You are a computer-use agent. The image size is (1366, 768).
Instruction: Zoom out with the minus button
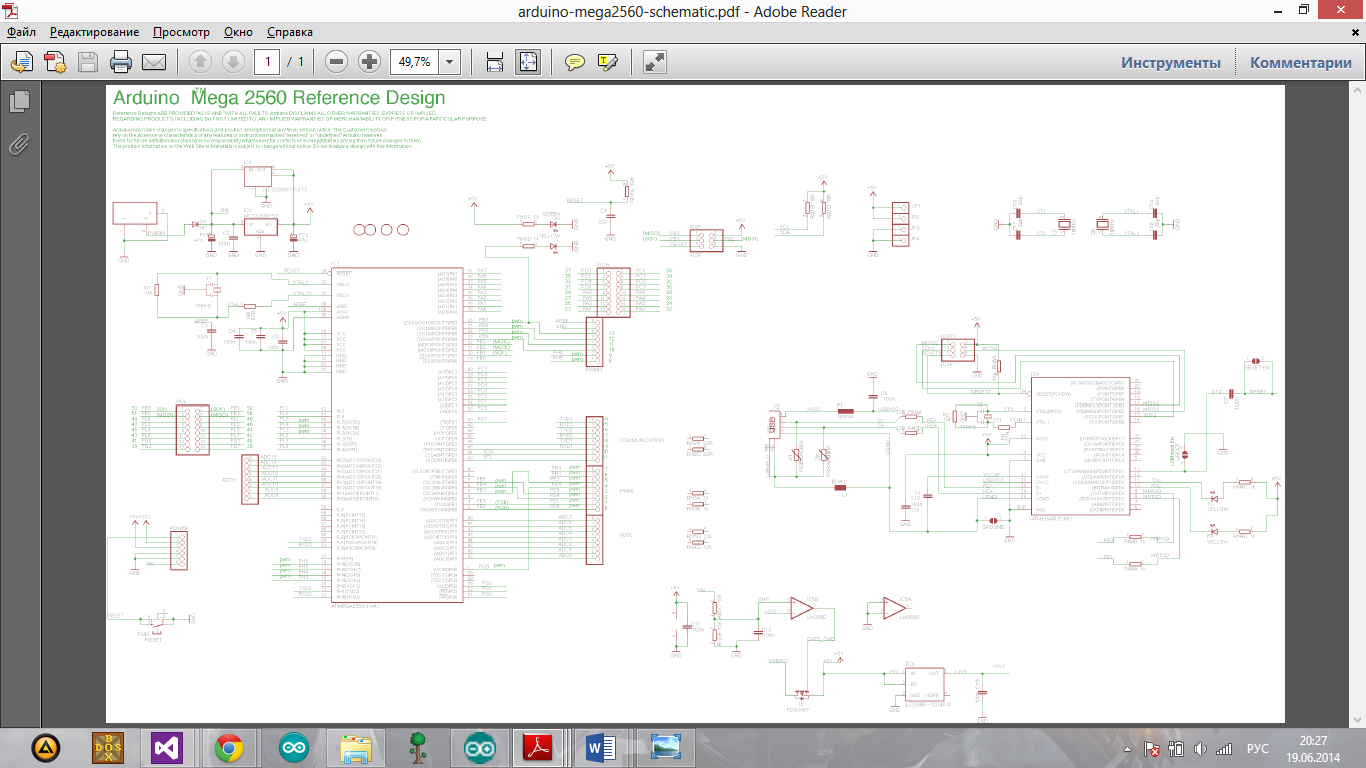click(x=337, y=62)
